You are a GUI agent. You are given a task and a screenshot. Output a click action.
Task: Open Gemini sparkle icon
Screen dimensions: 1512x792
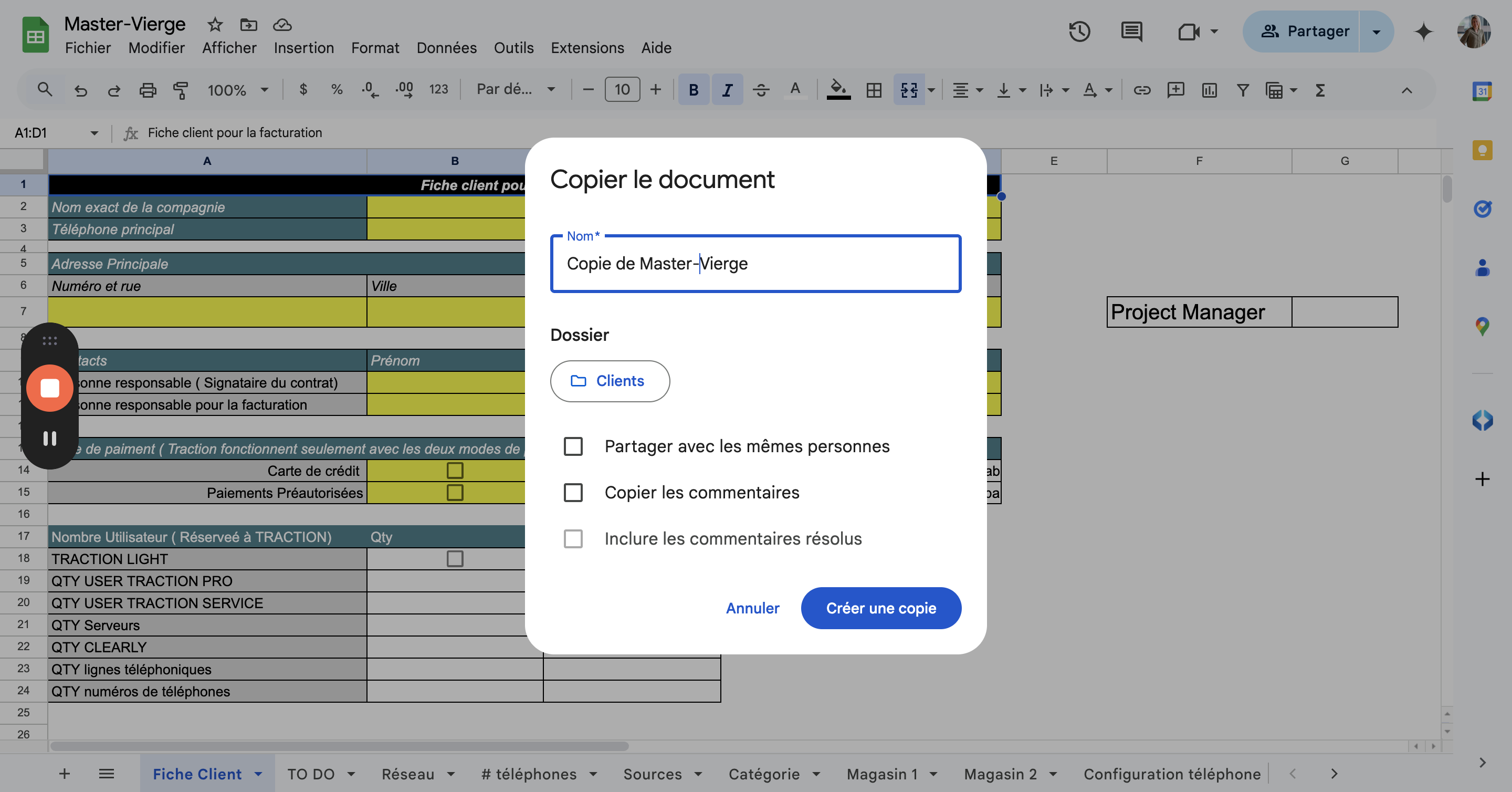1423,31
